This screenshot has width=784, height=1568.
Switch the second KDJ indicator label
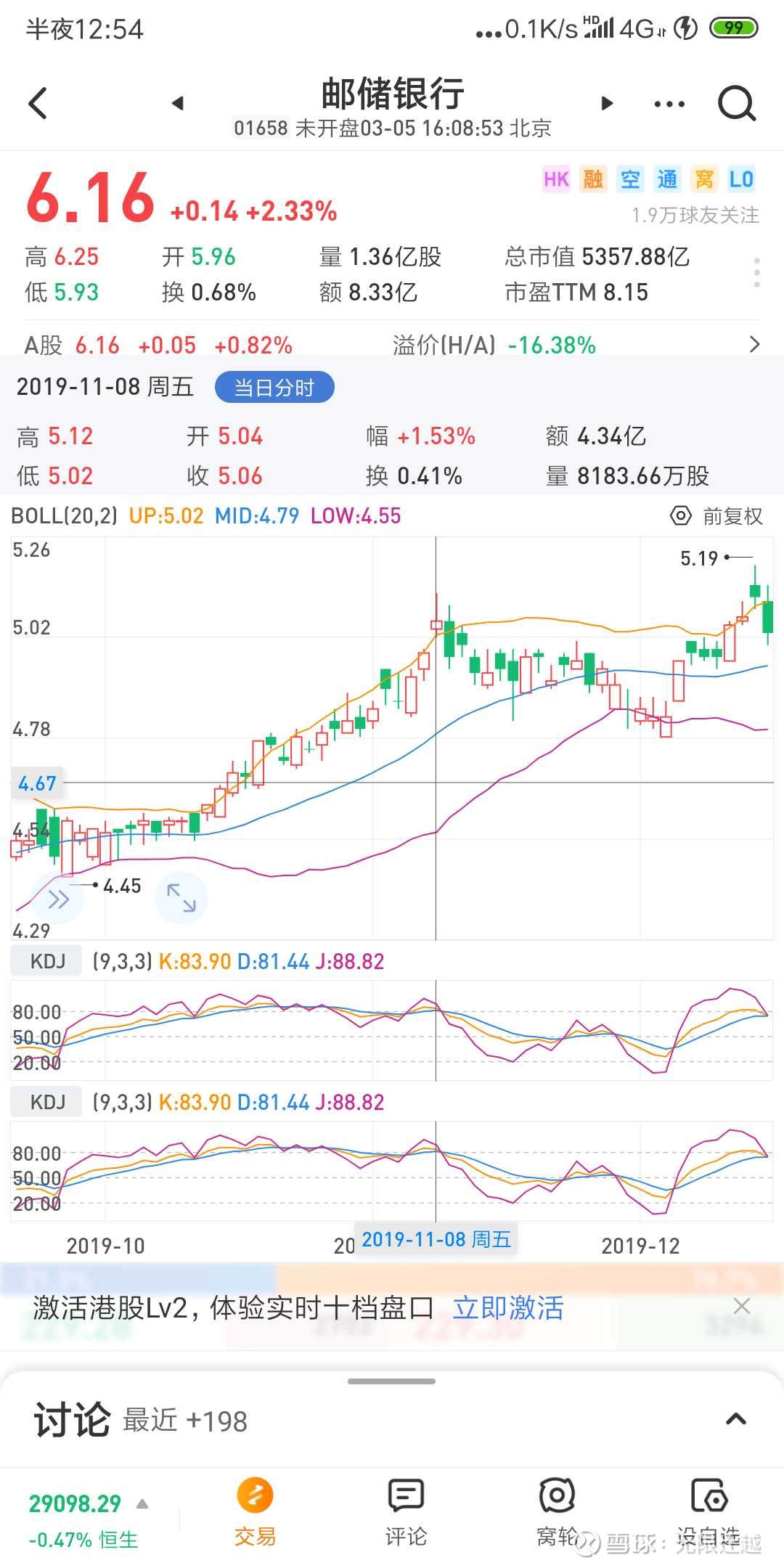[x=48, y=1102]
